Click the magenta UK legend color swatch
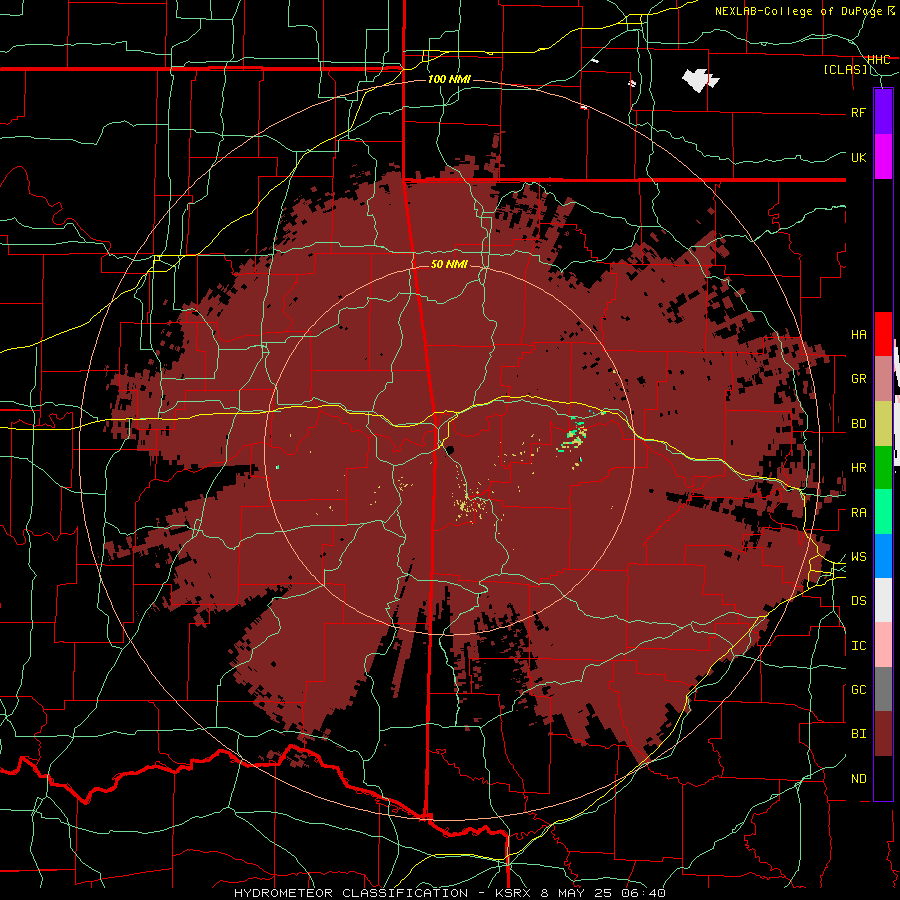 883,157
